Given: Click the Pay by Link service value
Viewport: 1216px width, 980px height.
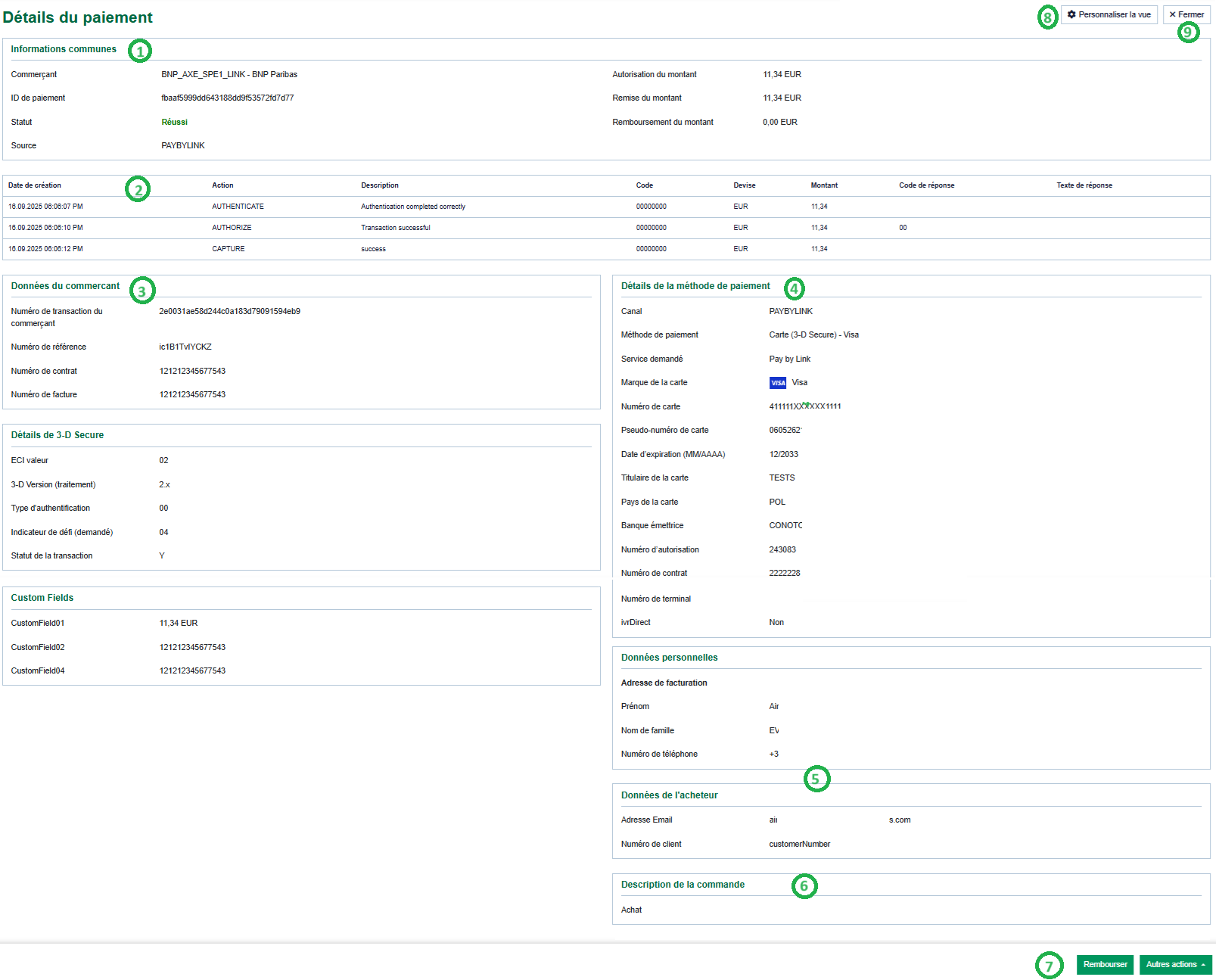Looking at the screenshot, I should pos(790,359).
